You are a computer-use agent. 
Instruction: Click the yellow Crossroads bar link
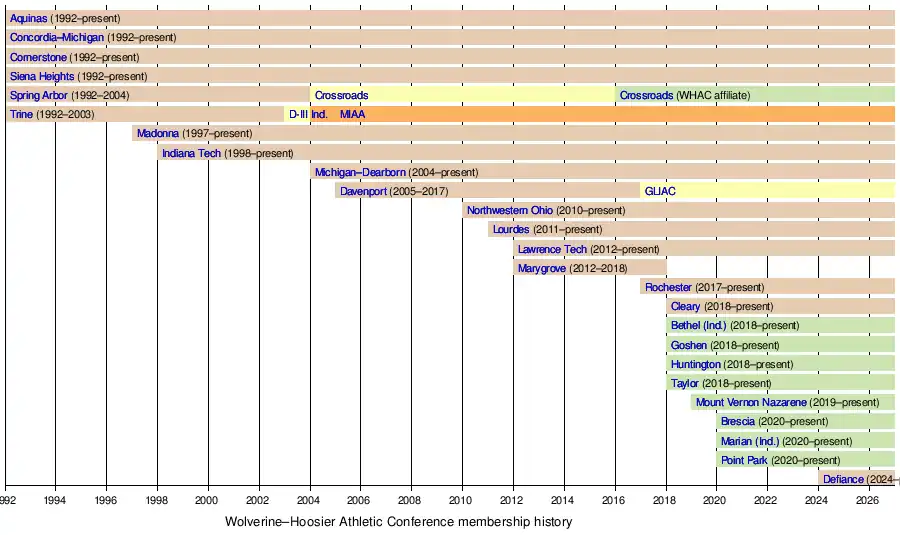[x=341, y=96]
